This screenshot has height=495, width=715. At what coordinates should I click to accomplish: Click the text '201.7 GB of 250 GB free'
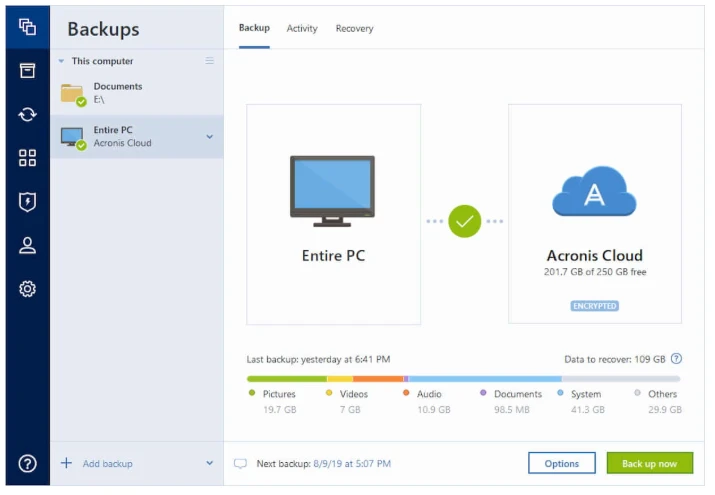click(595, 272)
